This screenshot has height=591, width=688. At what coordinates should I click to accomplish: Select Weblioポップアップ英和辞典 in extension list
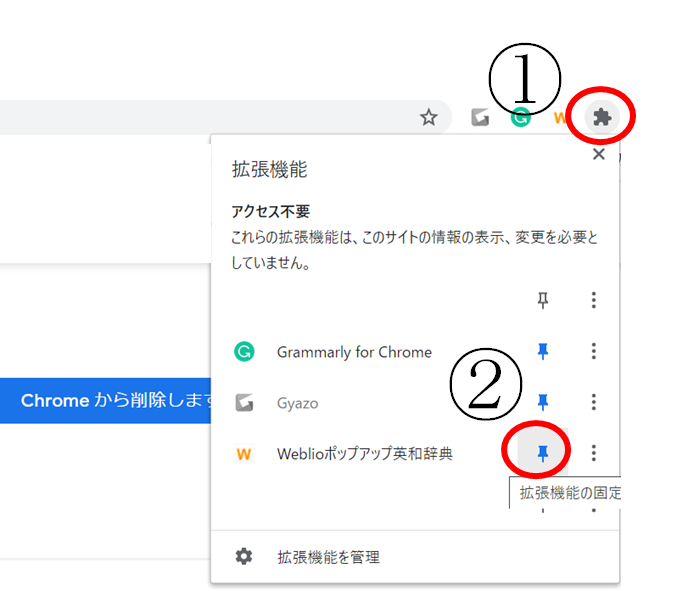(364, 453)
